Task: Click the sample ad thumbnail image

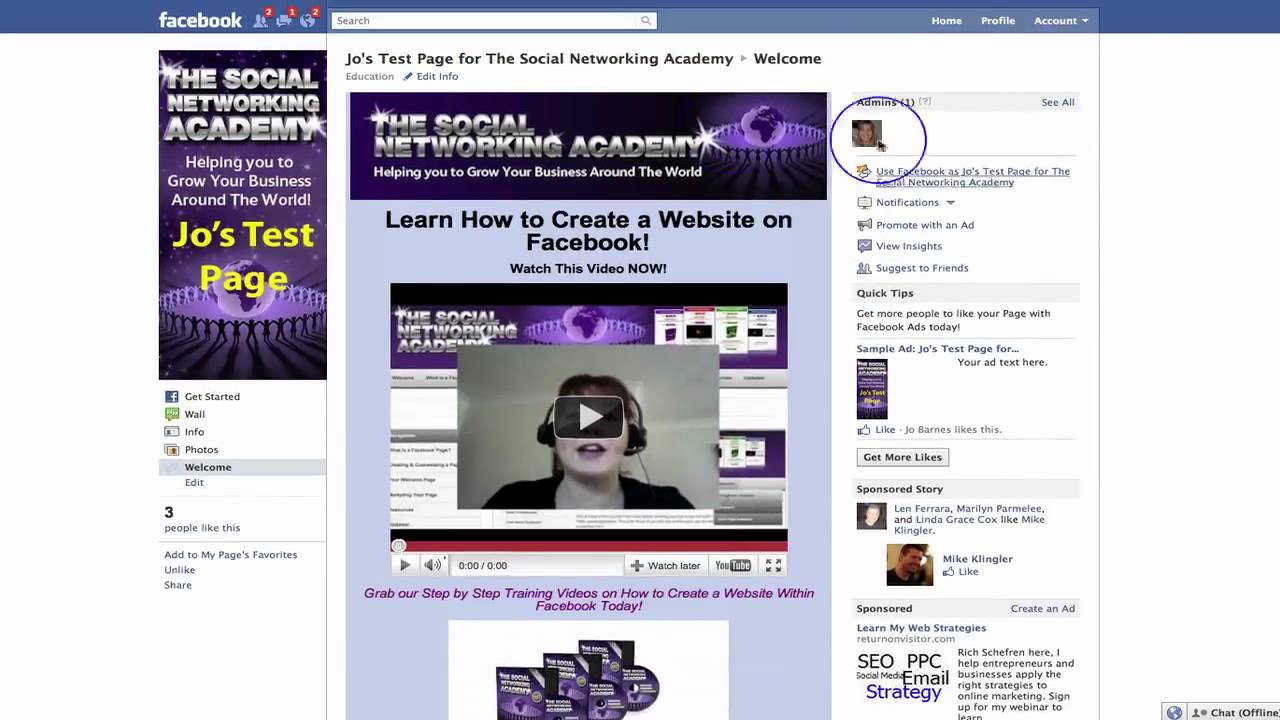Action: [871, 389]
